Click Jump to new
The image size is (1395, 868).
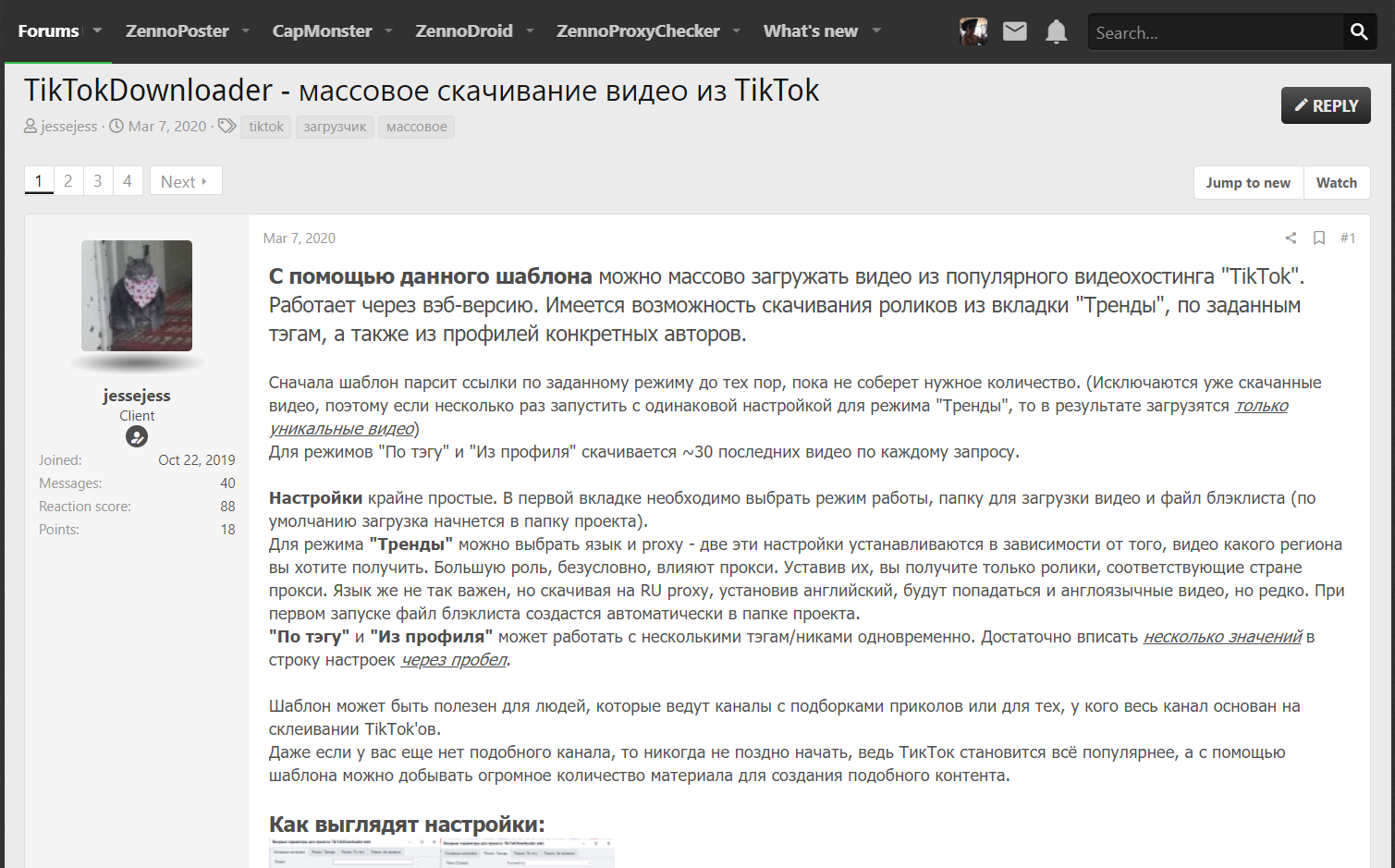coord(1248,183)
